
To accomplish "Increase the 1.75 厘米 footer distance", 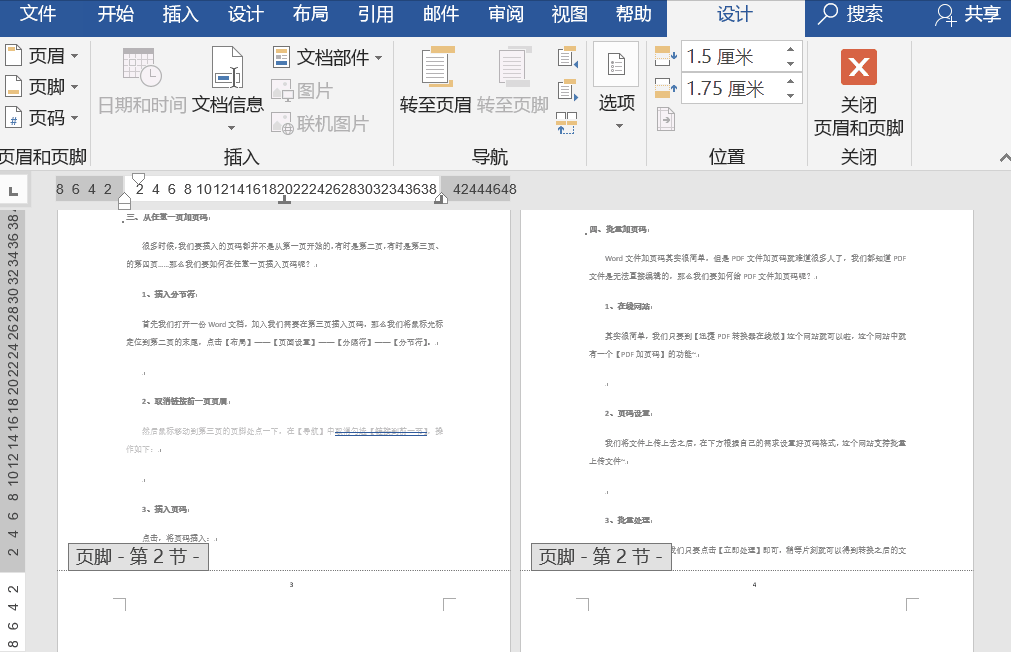I will click(790, 81).
